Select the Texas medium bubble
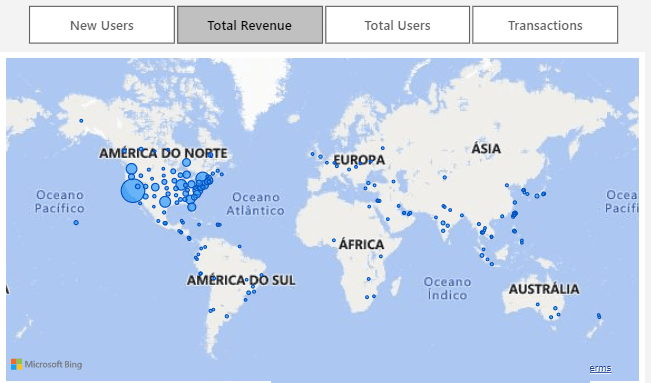 [x=165, y=202]
